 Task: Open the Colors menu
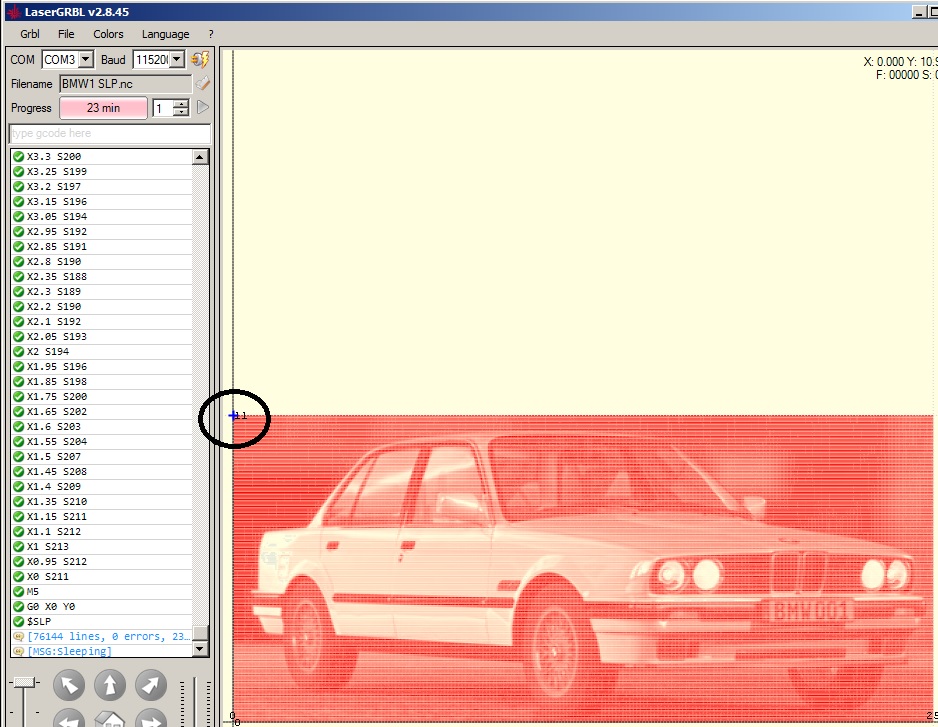[108, 34]
